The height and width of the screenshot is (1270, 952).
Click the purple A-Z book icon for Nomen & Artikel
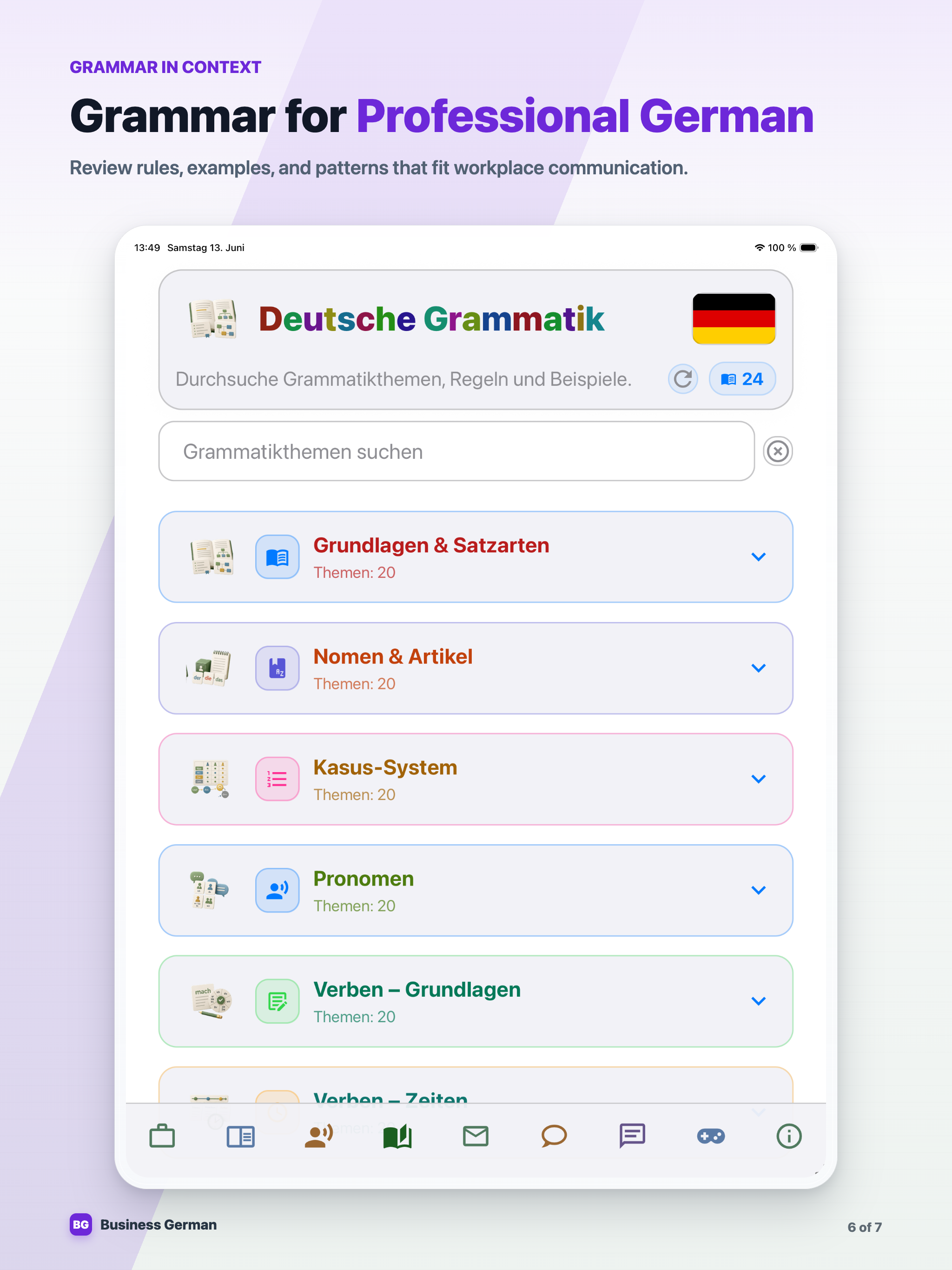(x=278, y=668)
